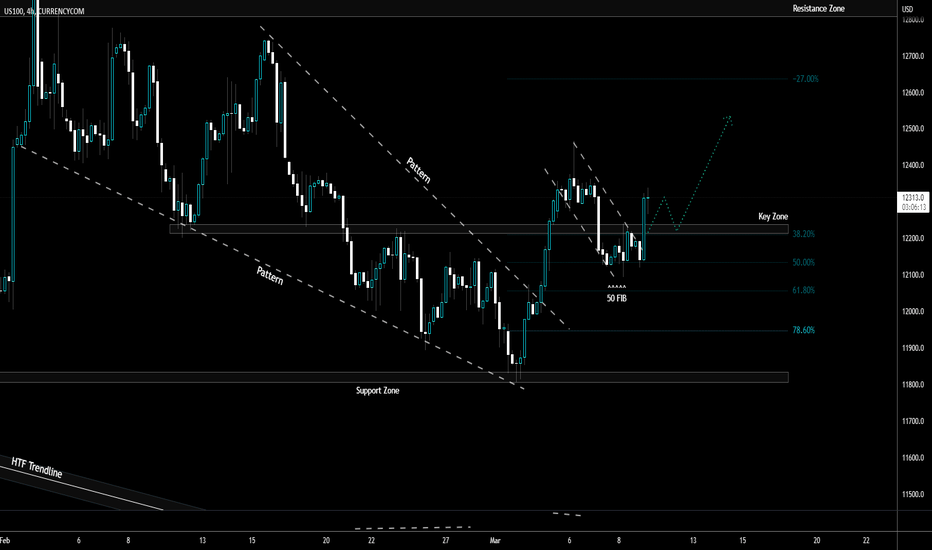Click the Feb month label on time axis

click(x=5, y=540)
